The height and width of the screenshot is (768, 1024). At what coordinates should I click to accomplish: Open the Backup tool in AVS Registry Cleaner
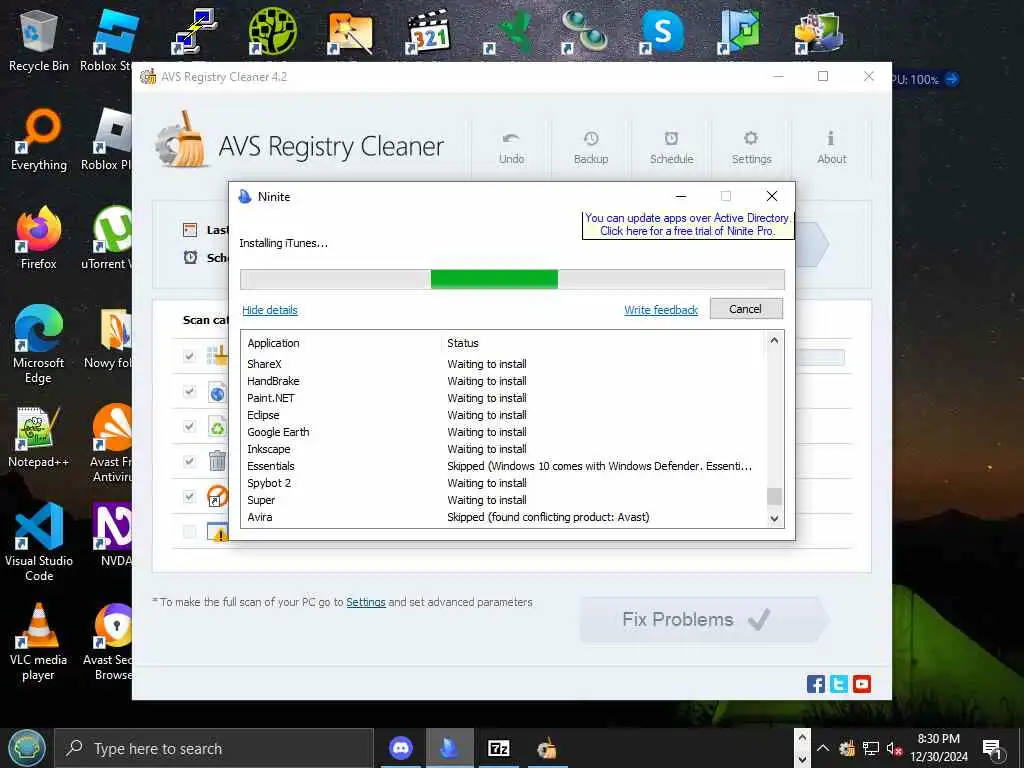[x=591, y=148]
